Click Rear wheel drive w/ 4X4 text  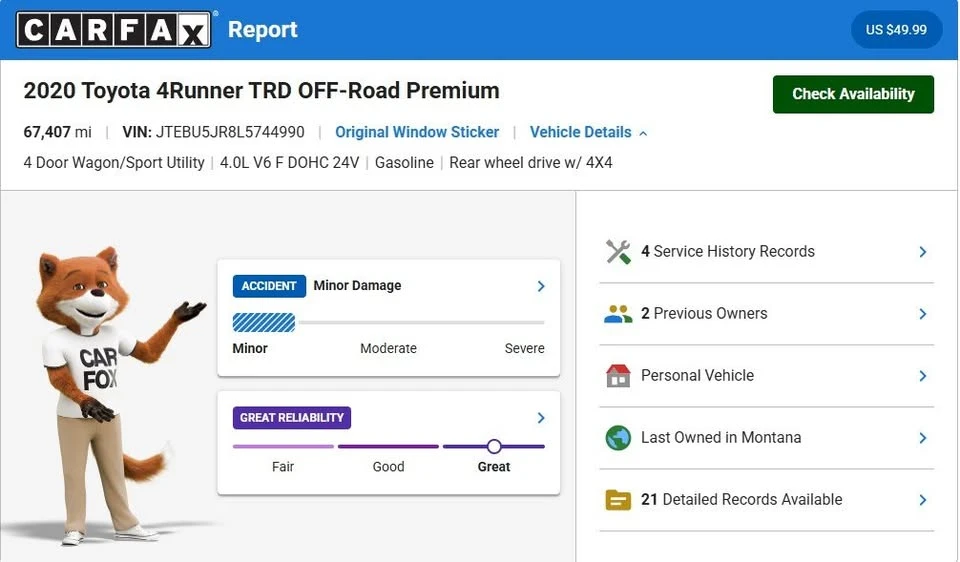tap(530, 163)
